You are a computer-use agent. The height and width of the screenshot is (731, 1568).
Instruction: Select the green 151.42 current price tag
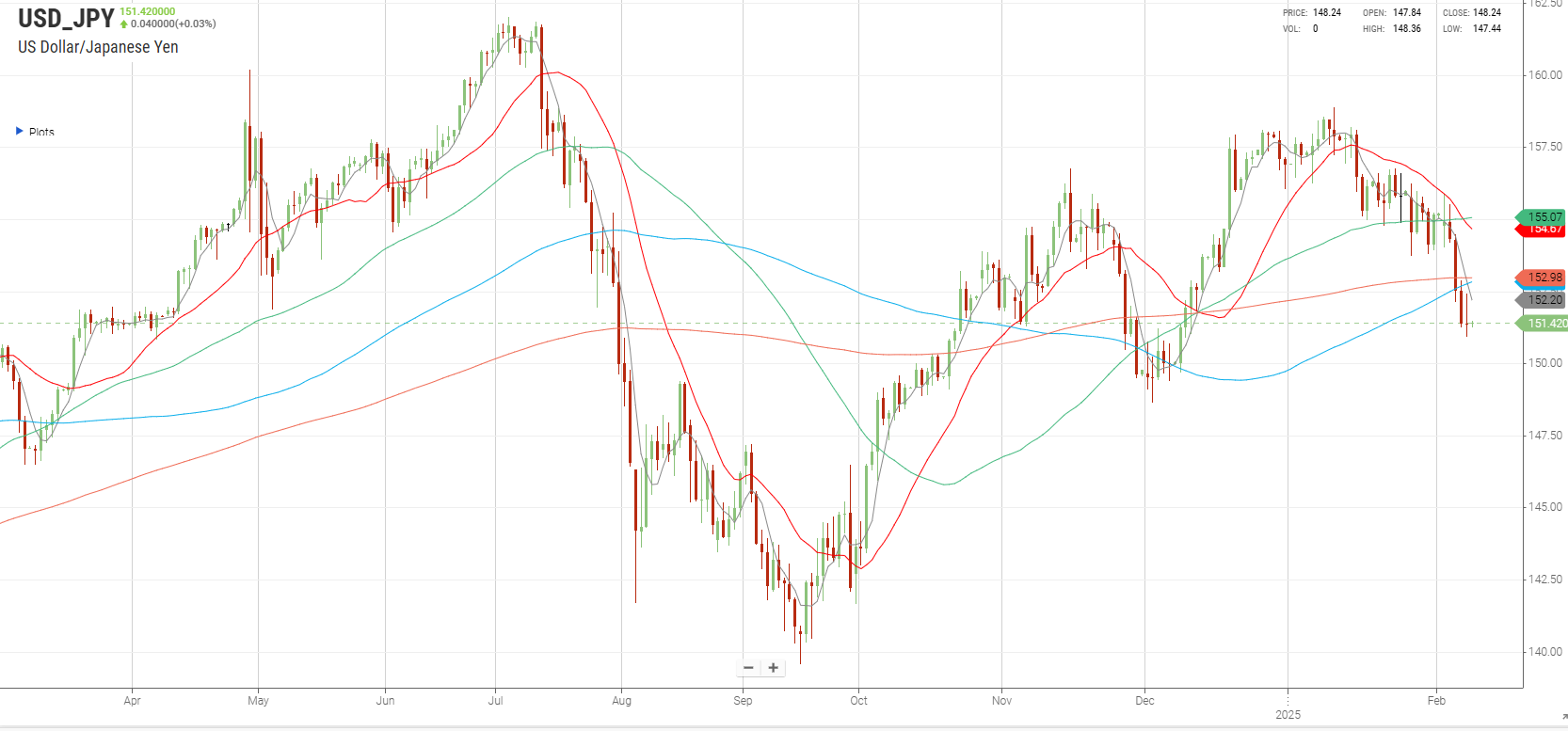(x=1544, y=324)
